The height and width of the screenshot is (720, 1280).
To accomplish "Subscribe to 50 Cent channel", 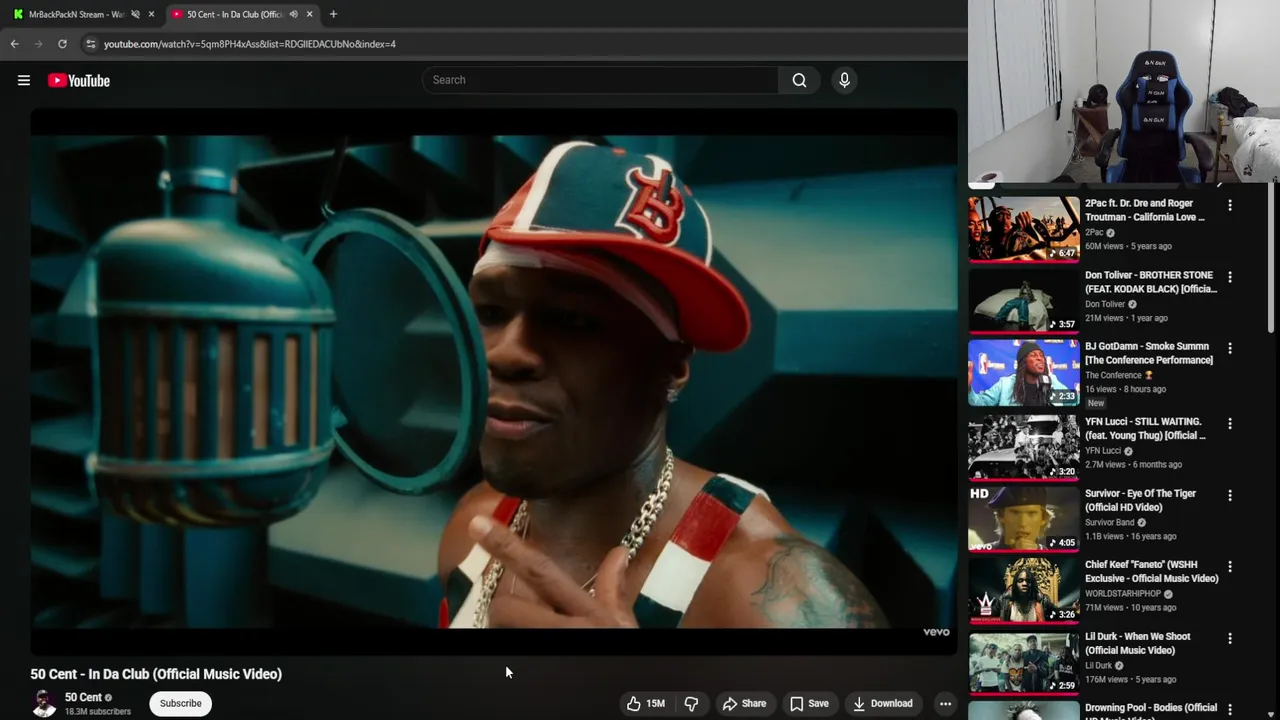I will 181,703.
